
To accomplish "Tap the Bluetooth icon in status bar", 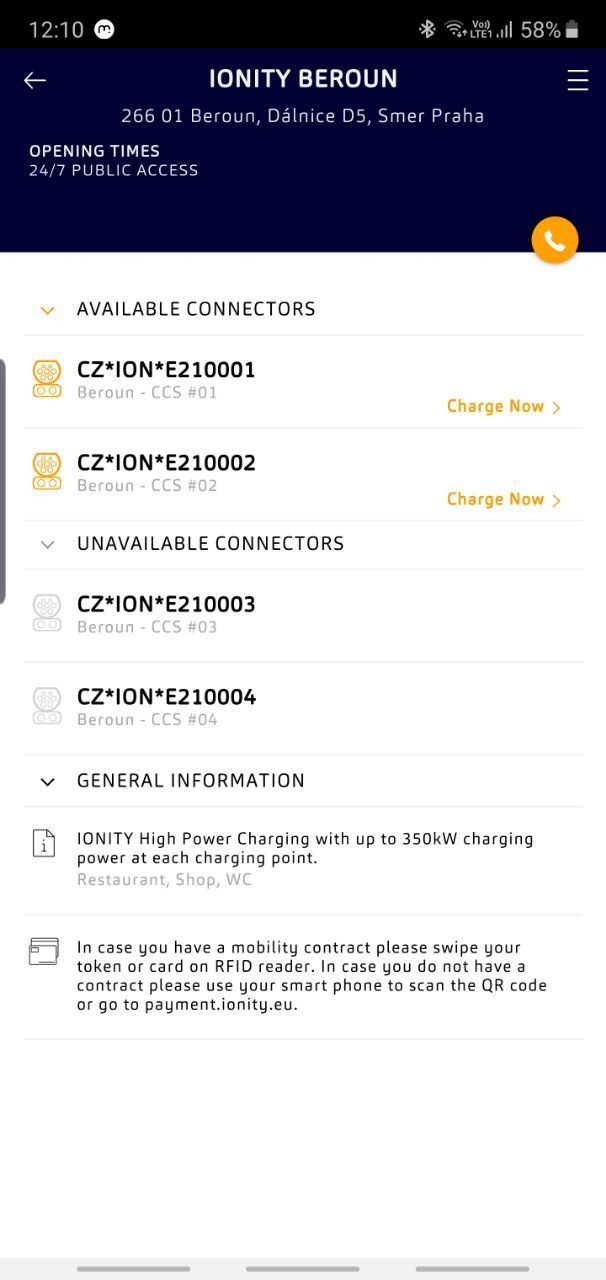I will 427,29.
